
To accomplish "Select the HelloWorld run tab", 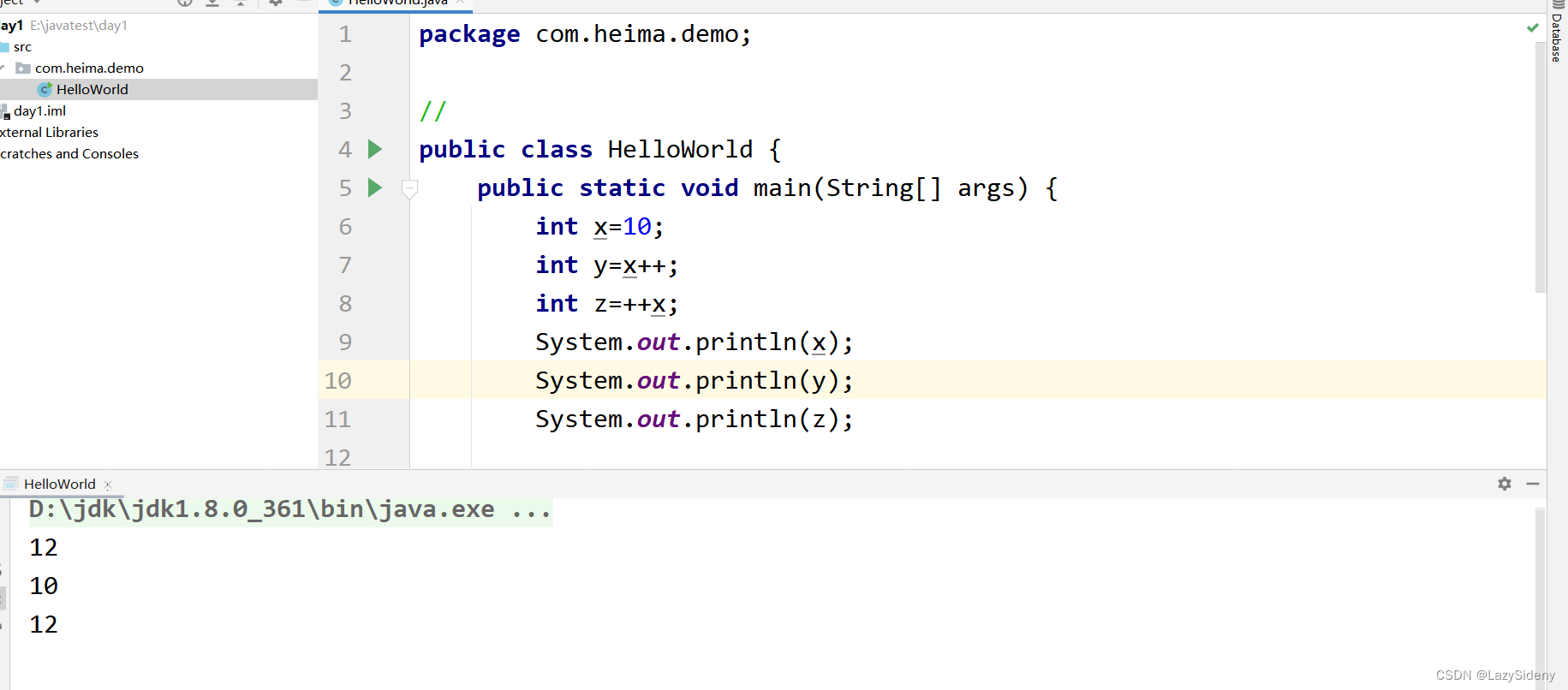I will pyautogui.click(x=60, y=484).
